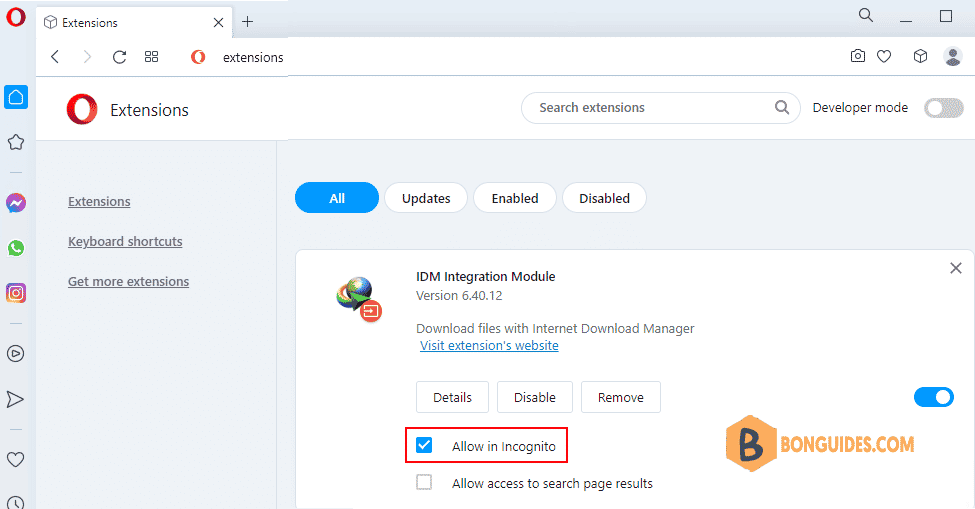Open Instagram in the sidebar
This screenshot has height=509, width=975.
pyautogui.click(x=16, y=293)
